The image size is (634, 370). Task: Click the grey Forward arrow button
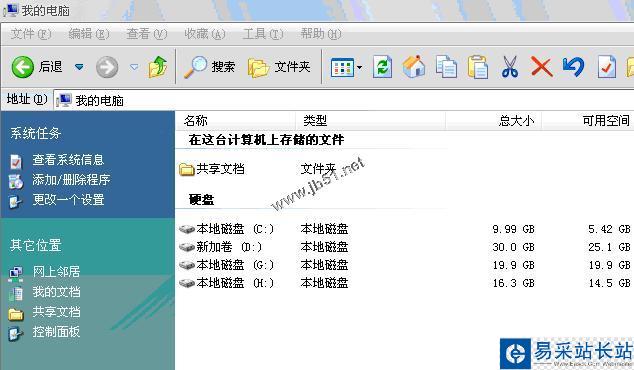point(107,67)
